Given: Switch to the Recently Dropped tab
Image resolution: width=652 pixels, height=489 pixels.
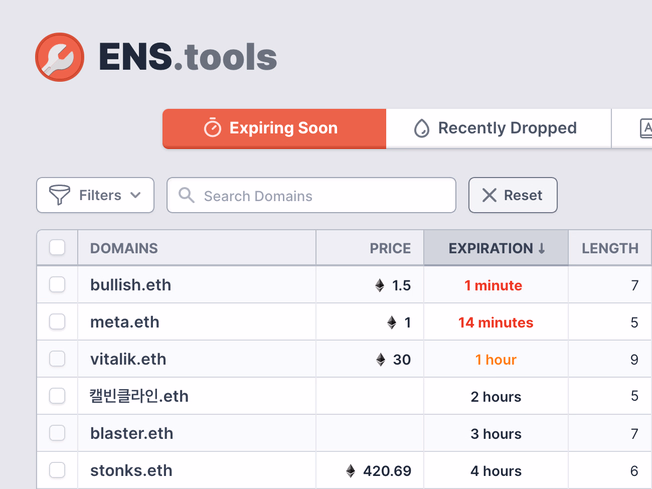Looking at the screenshot, I should tap(499, 128).
